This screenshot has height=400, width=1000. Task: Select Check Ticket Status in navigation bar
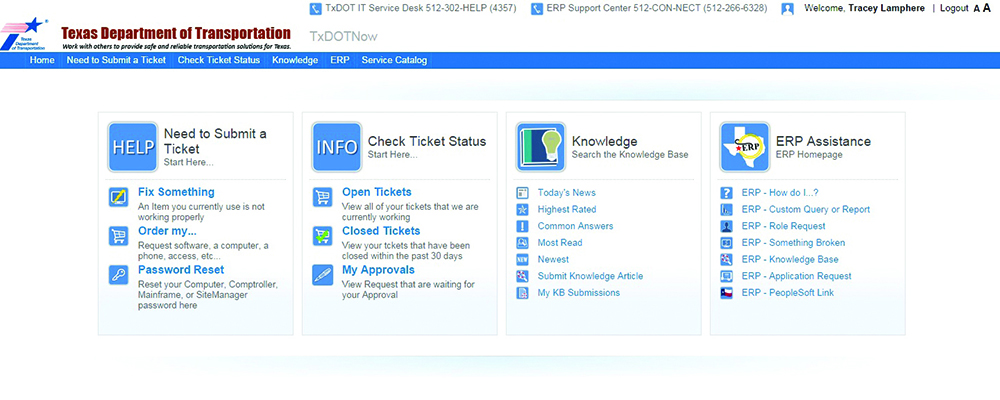(219, 60)
